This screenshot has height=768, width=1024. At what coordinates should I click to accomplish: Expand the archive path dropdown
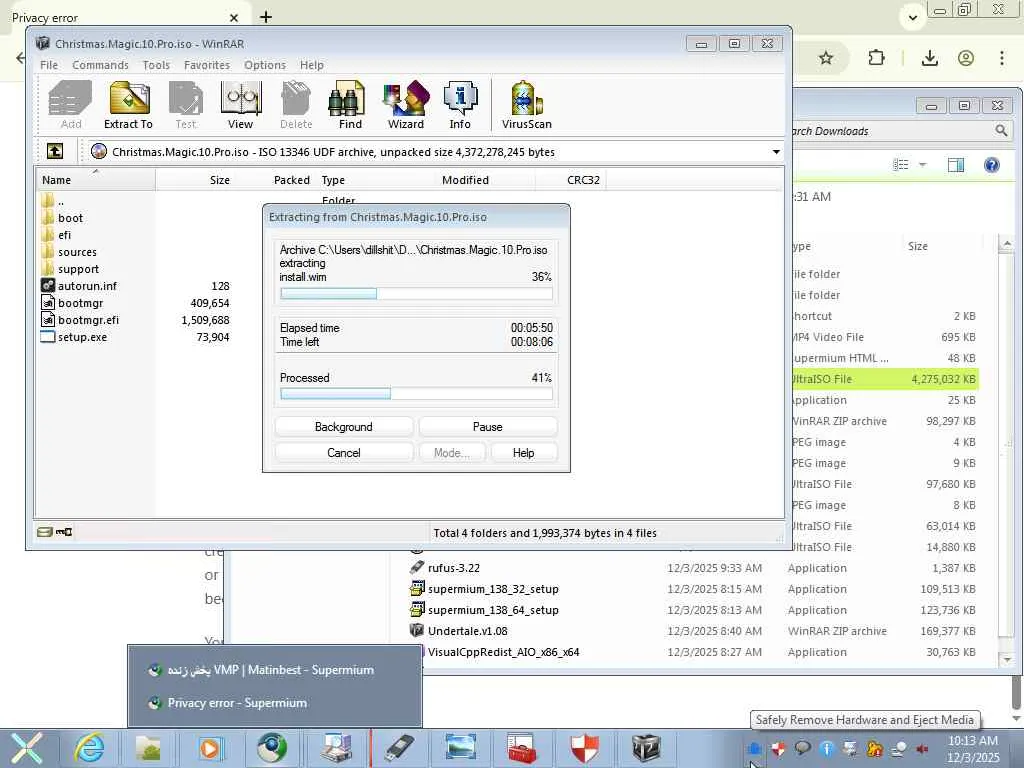coord(776,152)
